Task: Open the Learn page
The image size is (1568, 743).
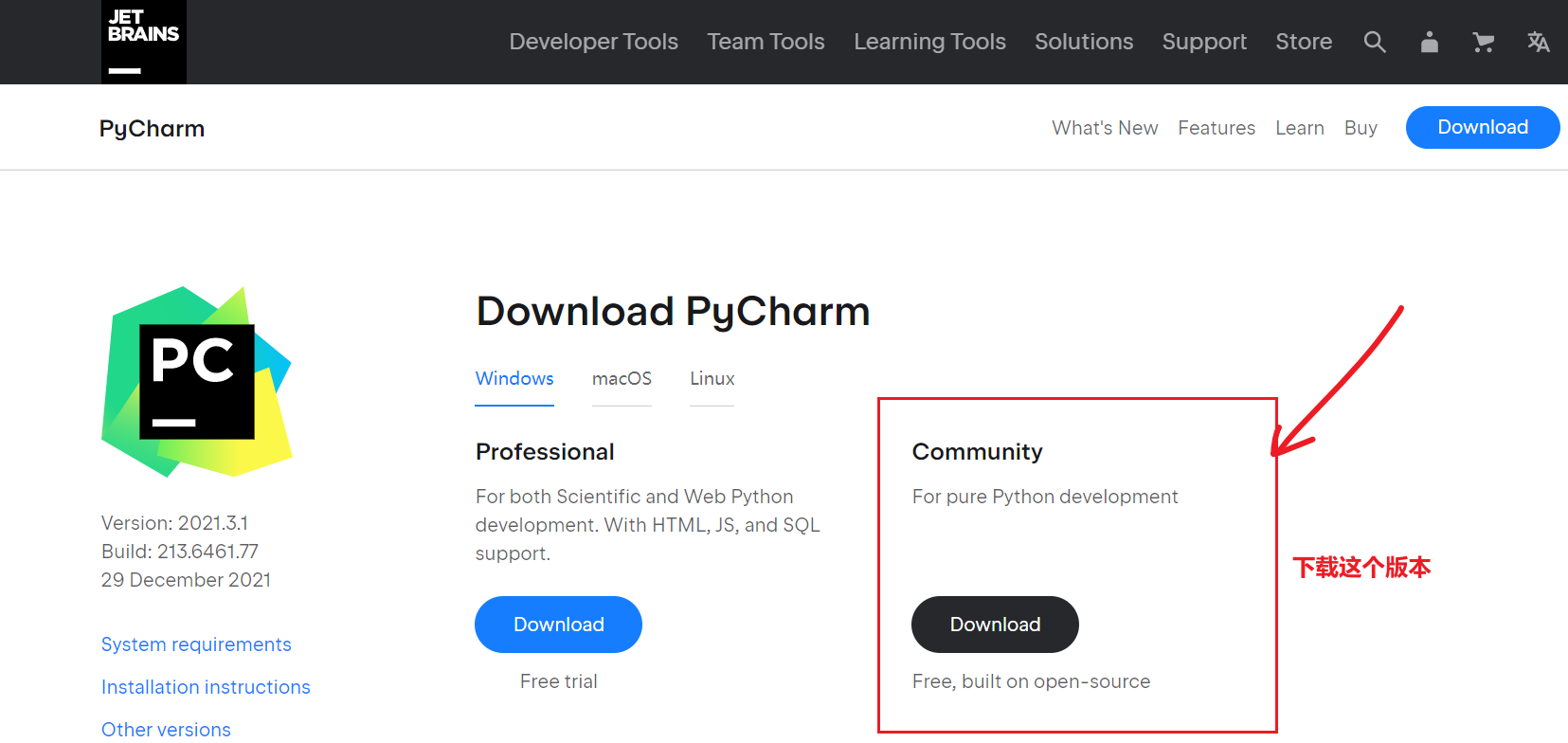Action: pyautogui.click(x=1300, y=128)
